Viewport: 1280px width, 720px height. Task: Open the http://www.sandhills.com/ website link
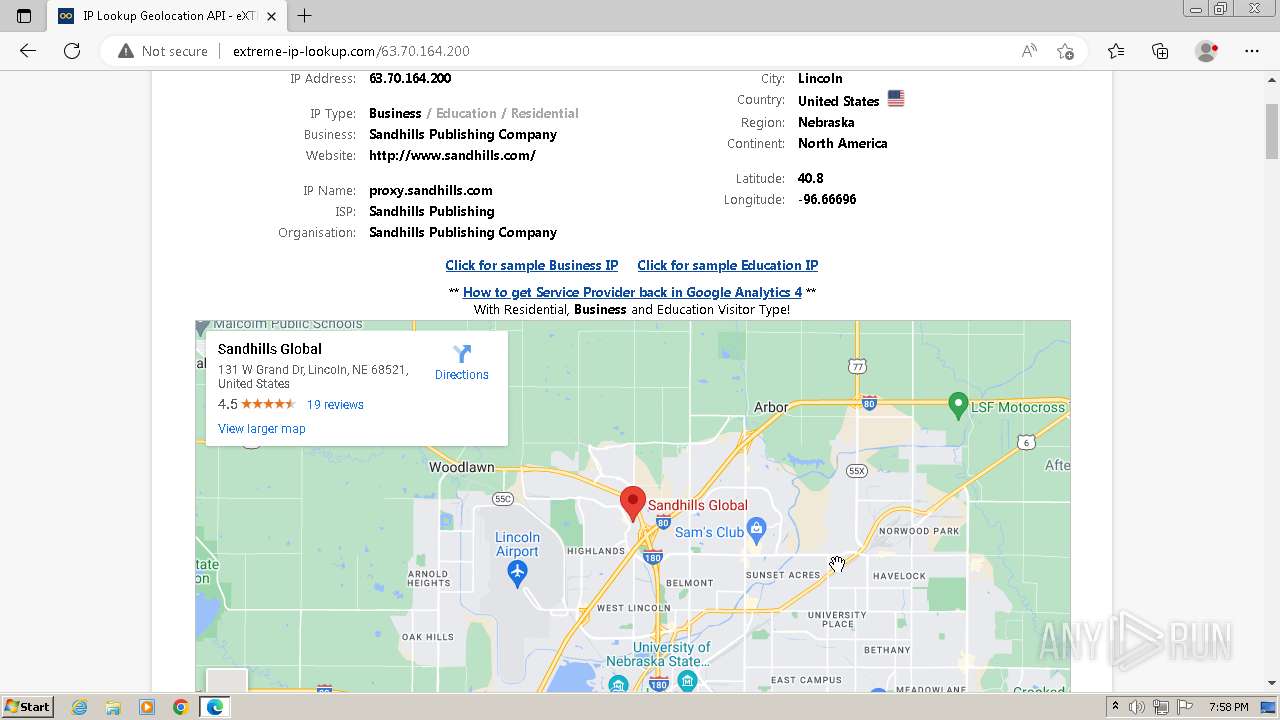(452, 156)
